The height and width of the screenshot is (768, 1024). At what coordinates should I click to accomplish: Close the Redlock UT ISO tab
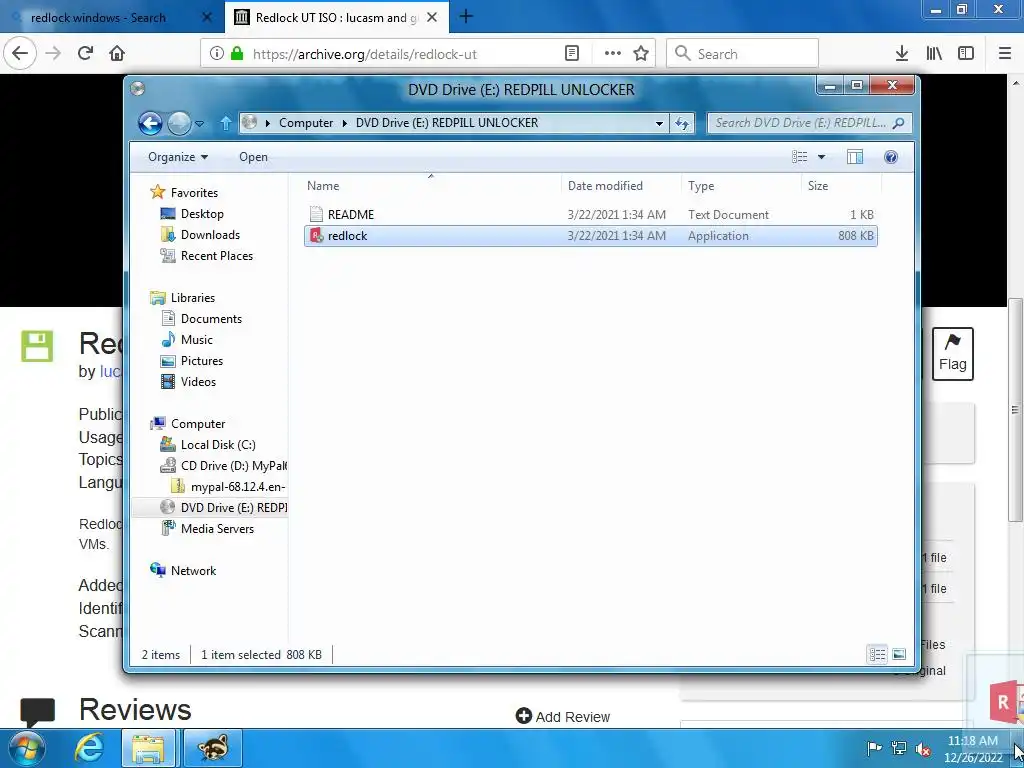coord(432,18)
